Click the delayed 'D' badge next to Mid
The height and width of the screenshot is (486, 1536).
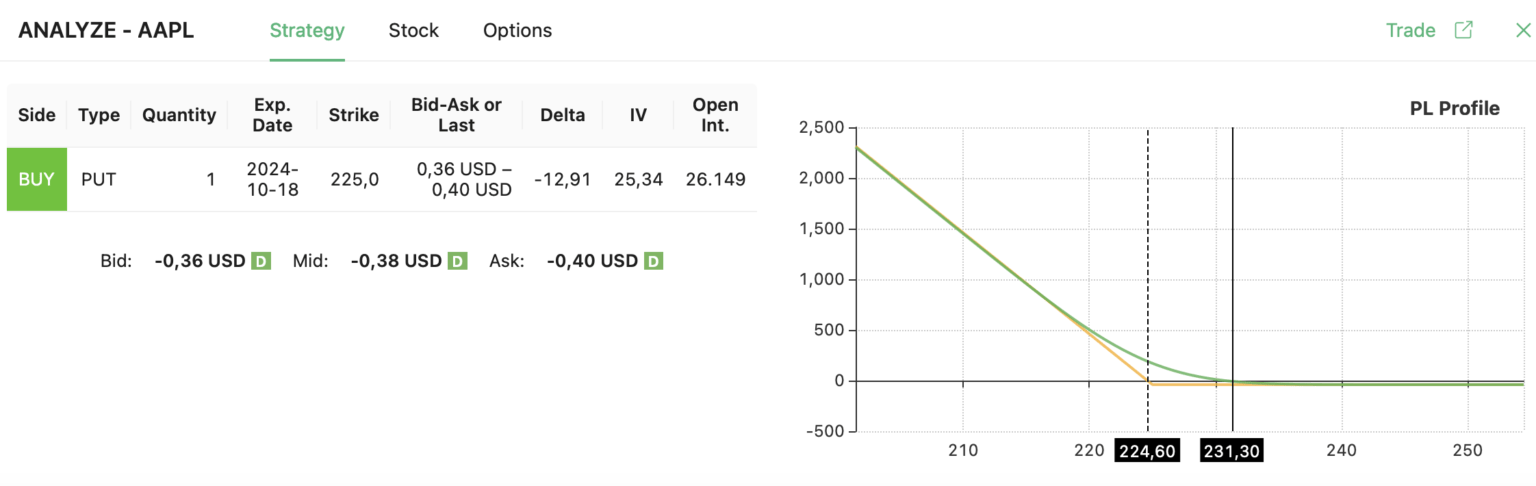(x=456, y=261)
